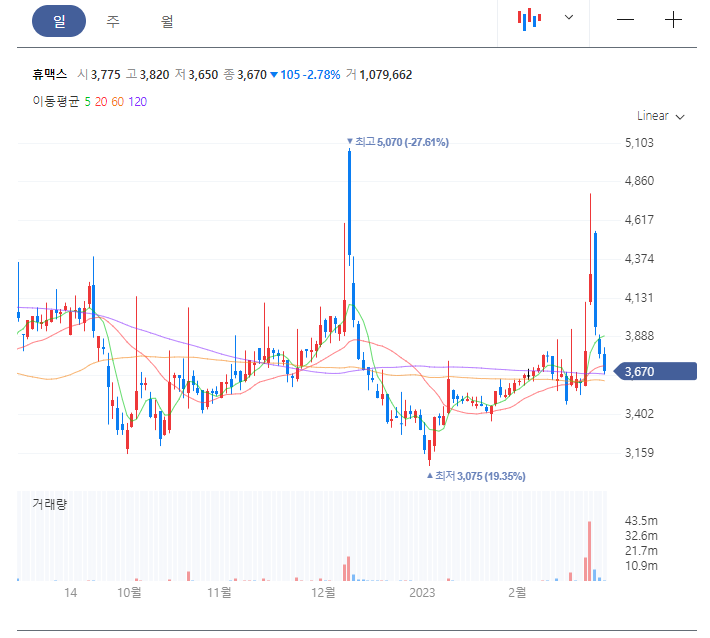Click the 이동평균 label
This screenshot has height=638, width=710.
56,101
